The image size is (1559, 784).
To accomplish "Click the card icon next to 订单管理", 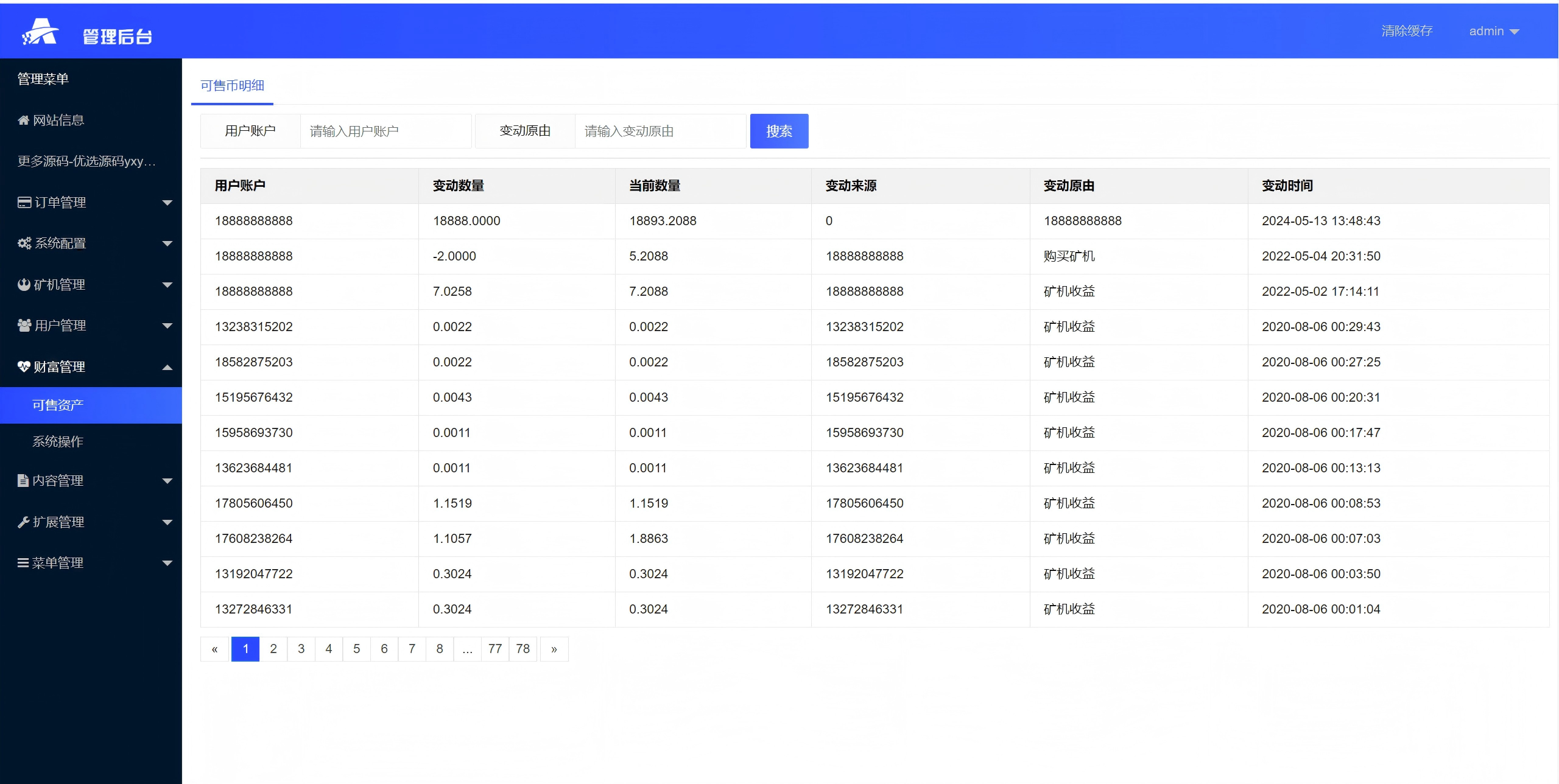I will [24, 203].
